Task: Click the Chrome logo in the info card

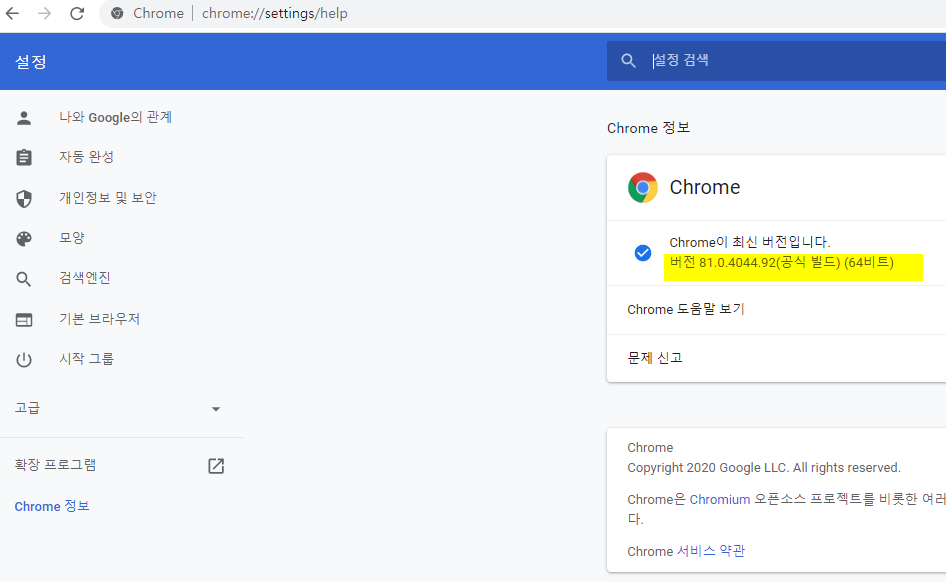Action: [x=643, y=188]
